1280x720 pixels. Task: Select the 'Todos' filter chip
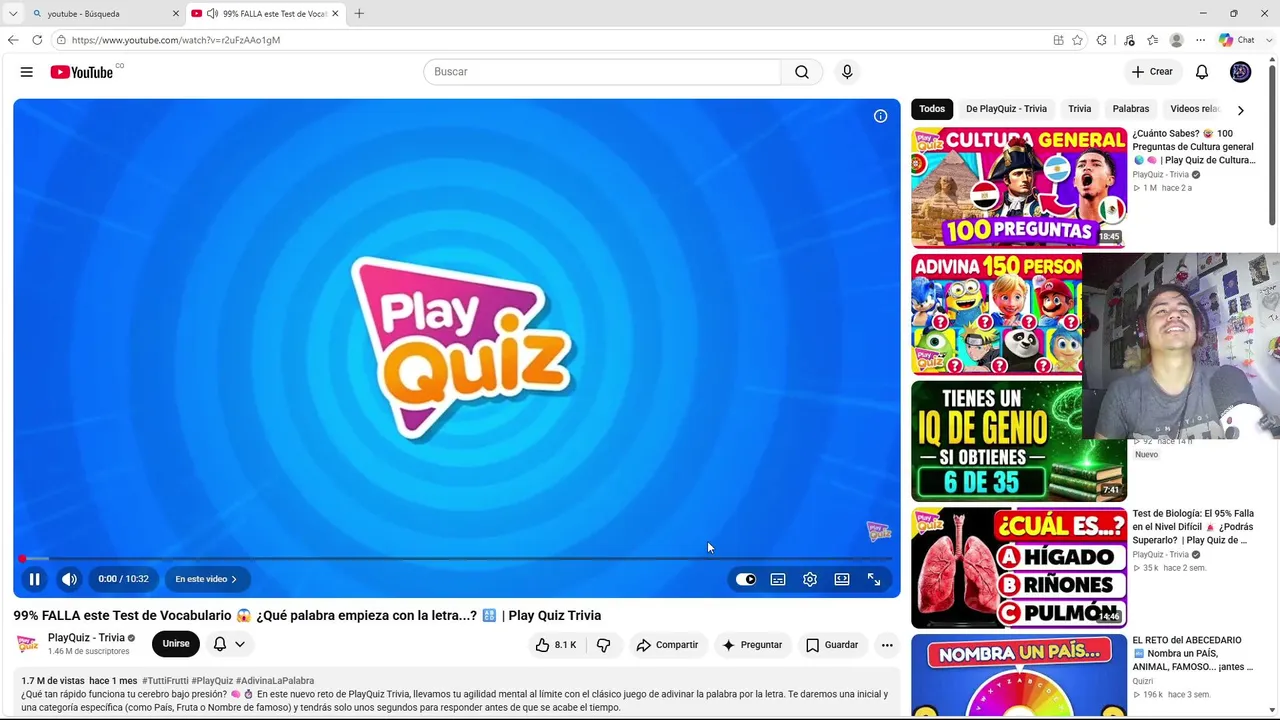tap(932, 109)
